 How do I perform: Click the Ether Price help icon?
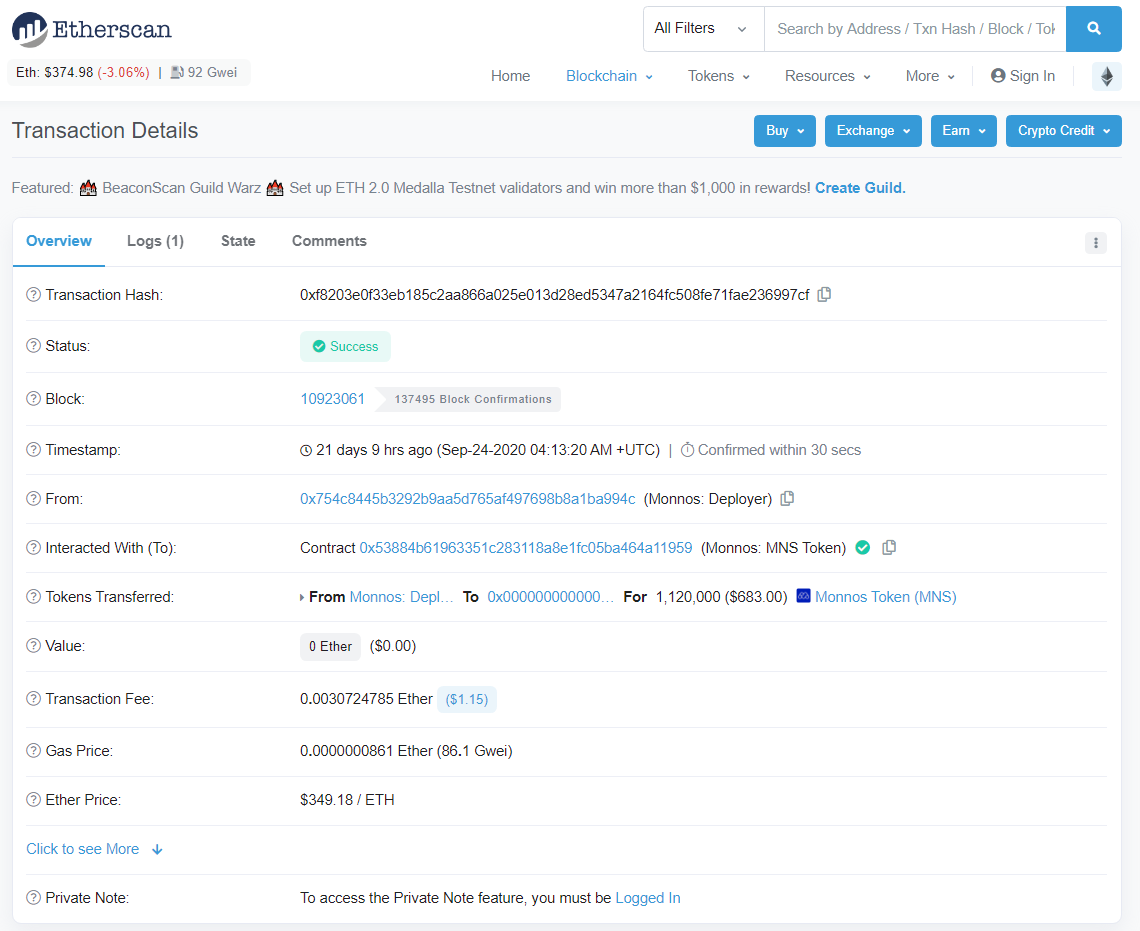pyautogui.click(x=33, y=799)
